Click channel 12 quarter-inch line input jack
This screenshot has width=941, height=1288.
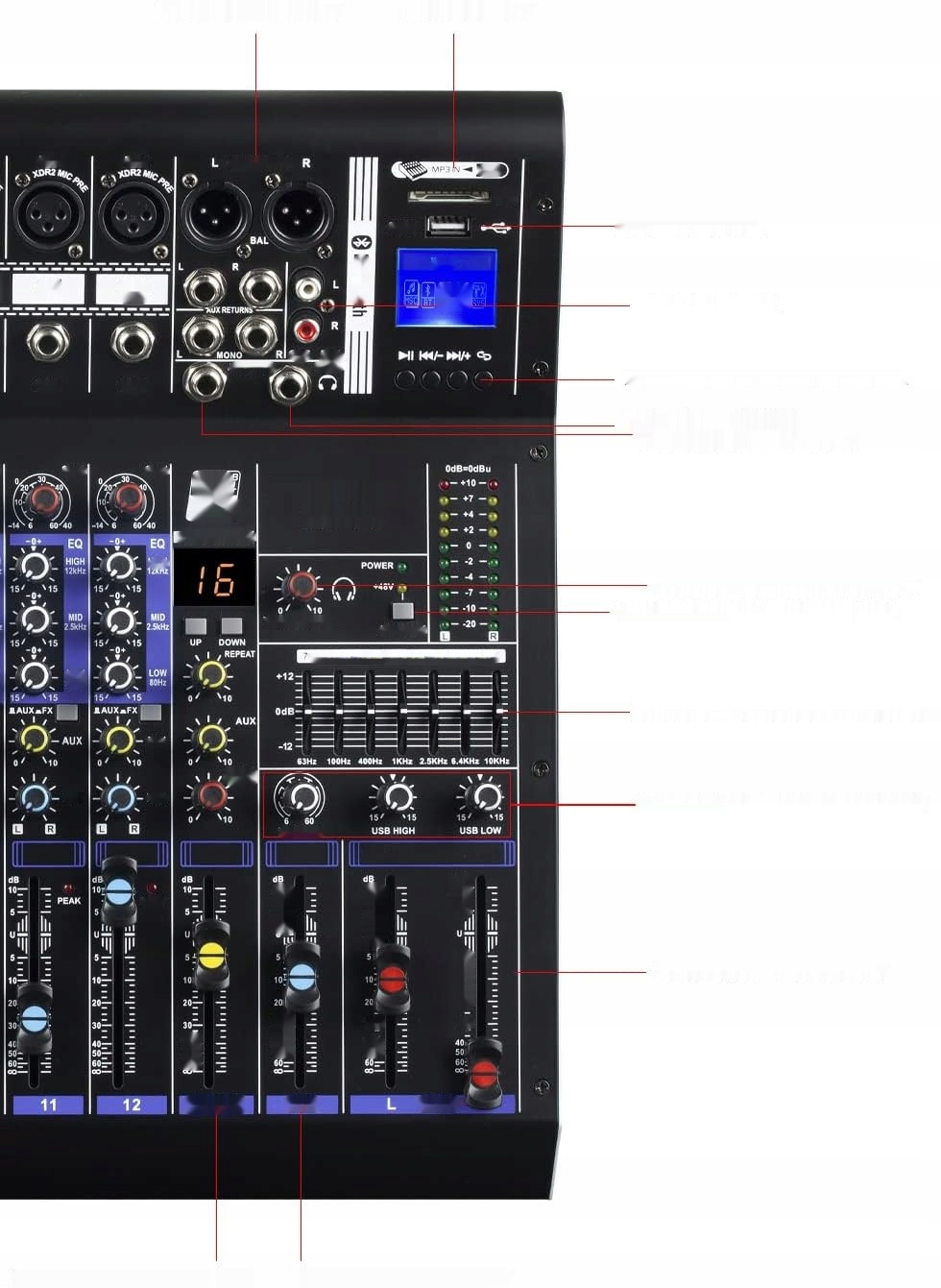(133, 340)
